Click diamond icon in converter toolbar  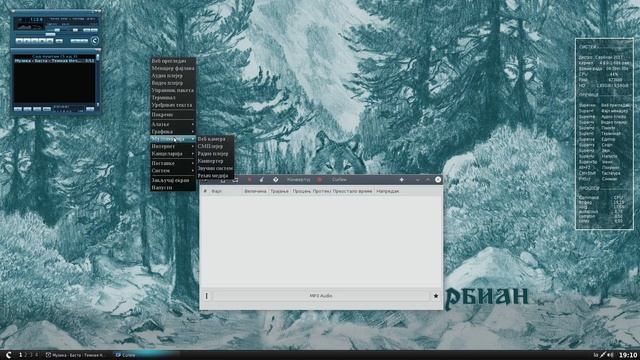pos(276,180)
